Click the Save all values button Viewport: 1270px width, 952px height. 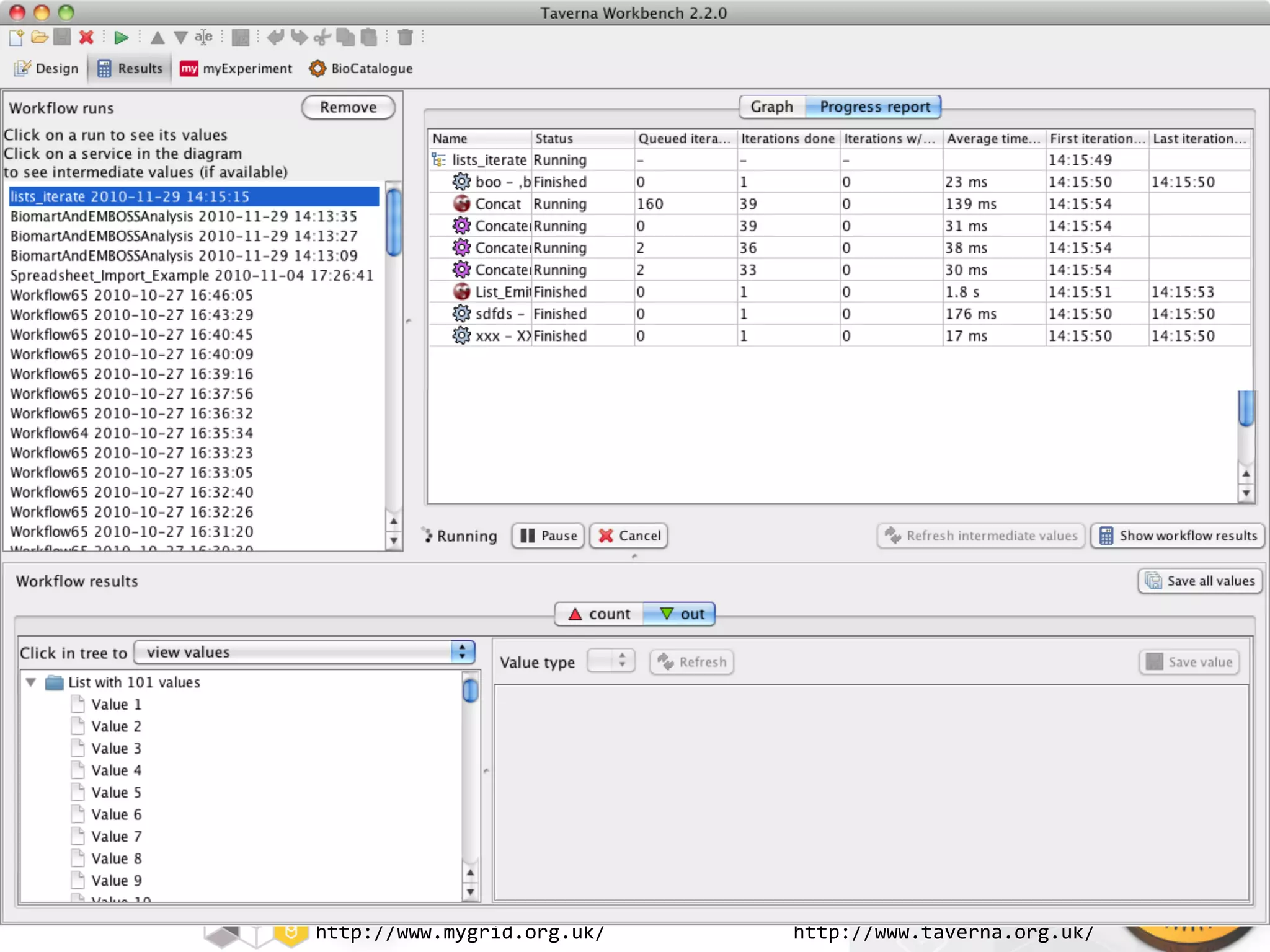(x=1200, y=581)
